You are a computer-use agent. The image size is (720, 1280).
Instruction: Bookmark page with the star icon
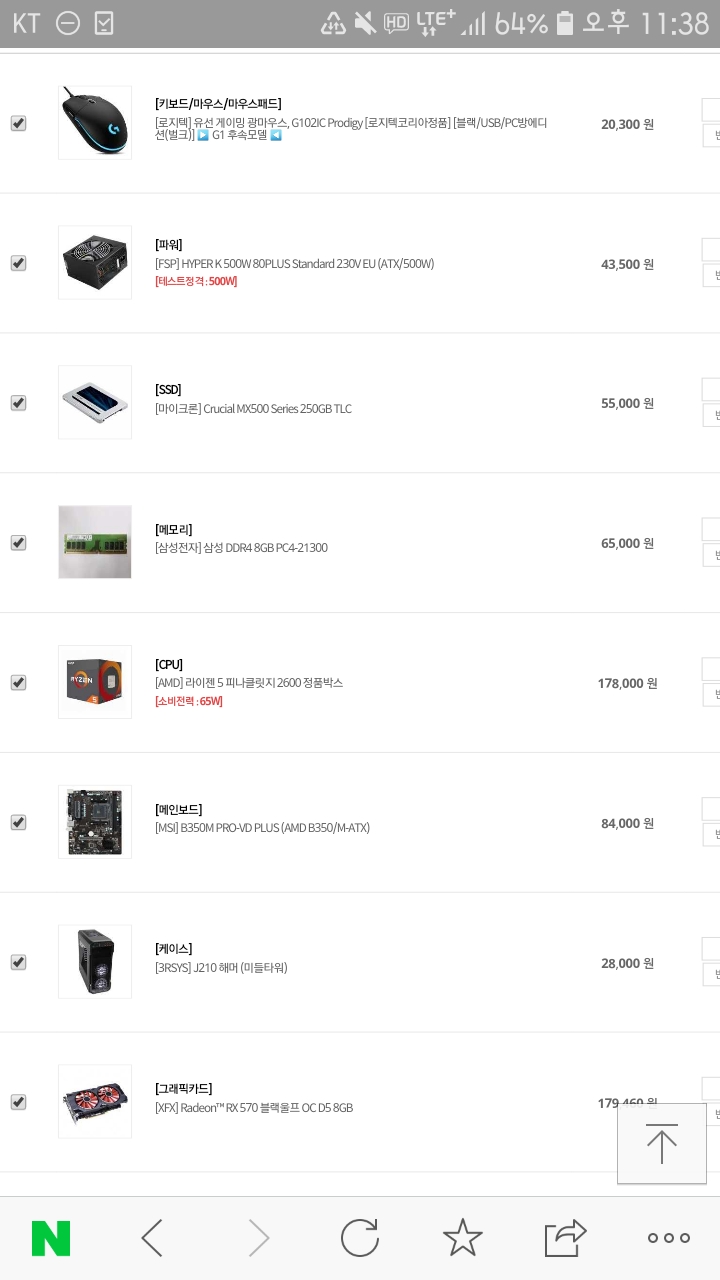click(x=462, y=1238)
